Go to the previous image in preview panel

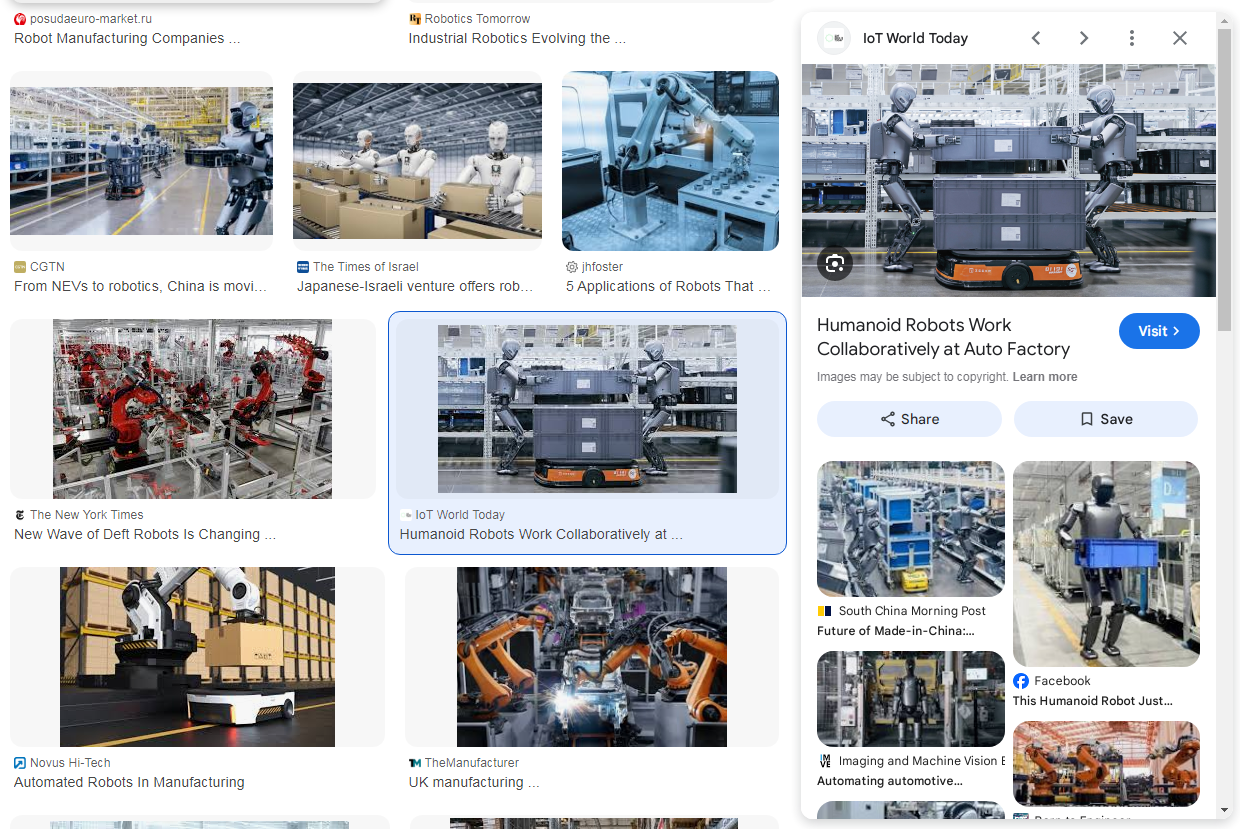(1036, 38)
